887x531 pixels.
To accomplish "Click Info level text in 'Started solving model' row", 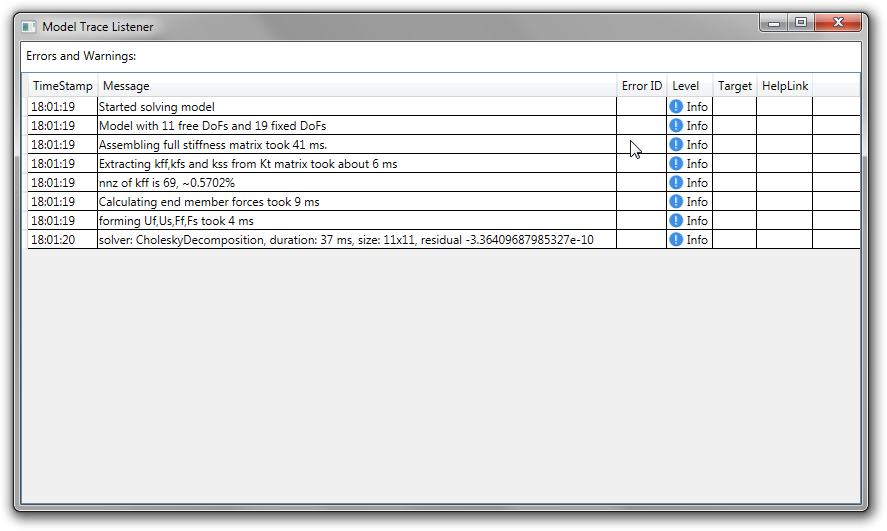I will [697, 106].
